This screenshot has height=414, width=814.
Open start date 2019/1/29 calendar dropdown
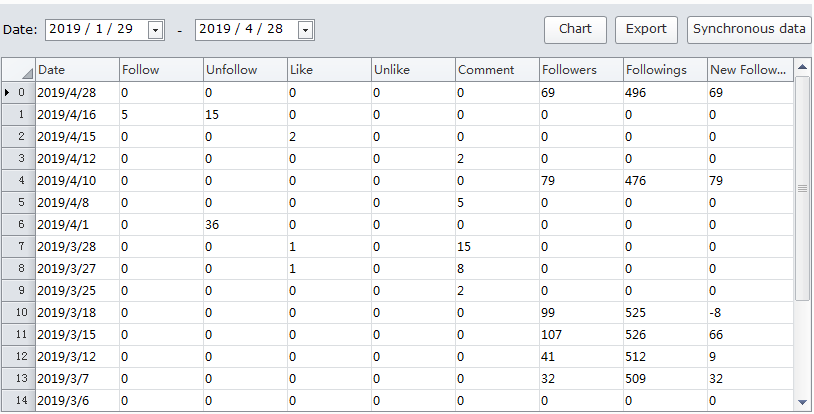(x=155, y=31)
